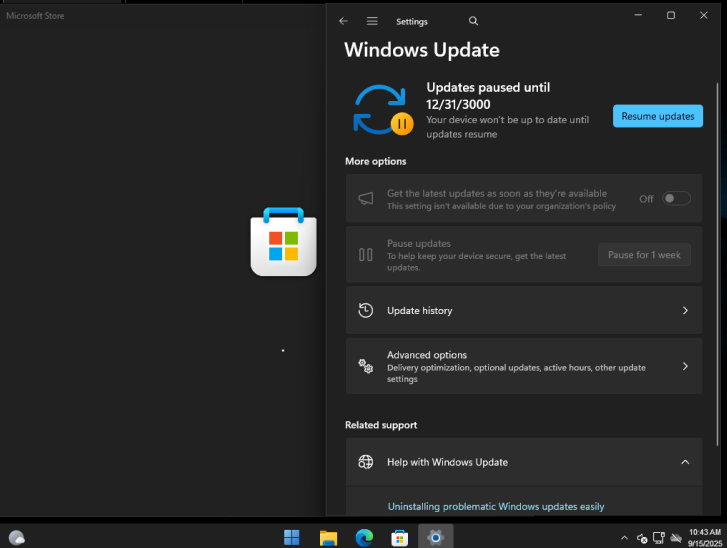Click the Related support heading

coord(381,425)
